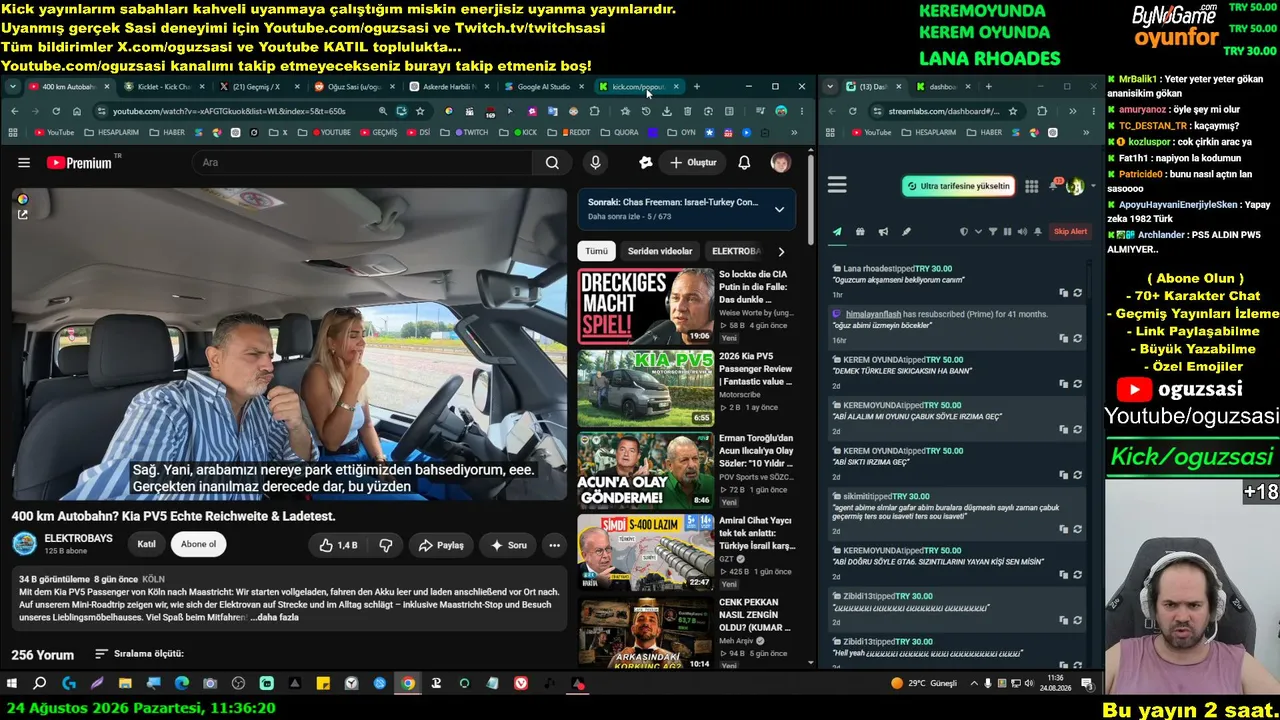Viewport: 1280px width, 720px height.
Task: Open more actions menu beside Soru
Action: pos(554,545)
